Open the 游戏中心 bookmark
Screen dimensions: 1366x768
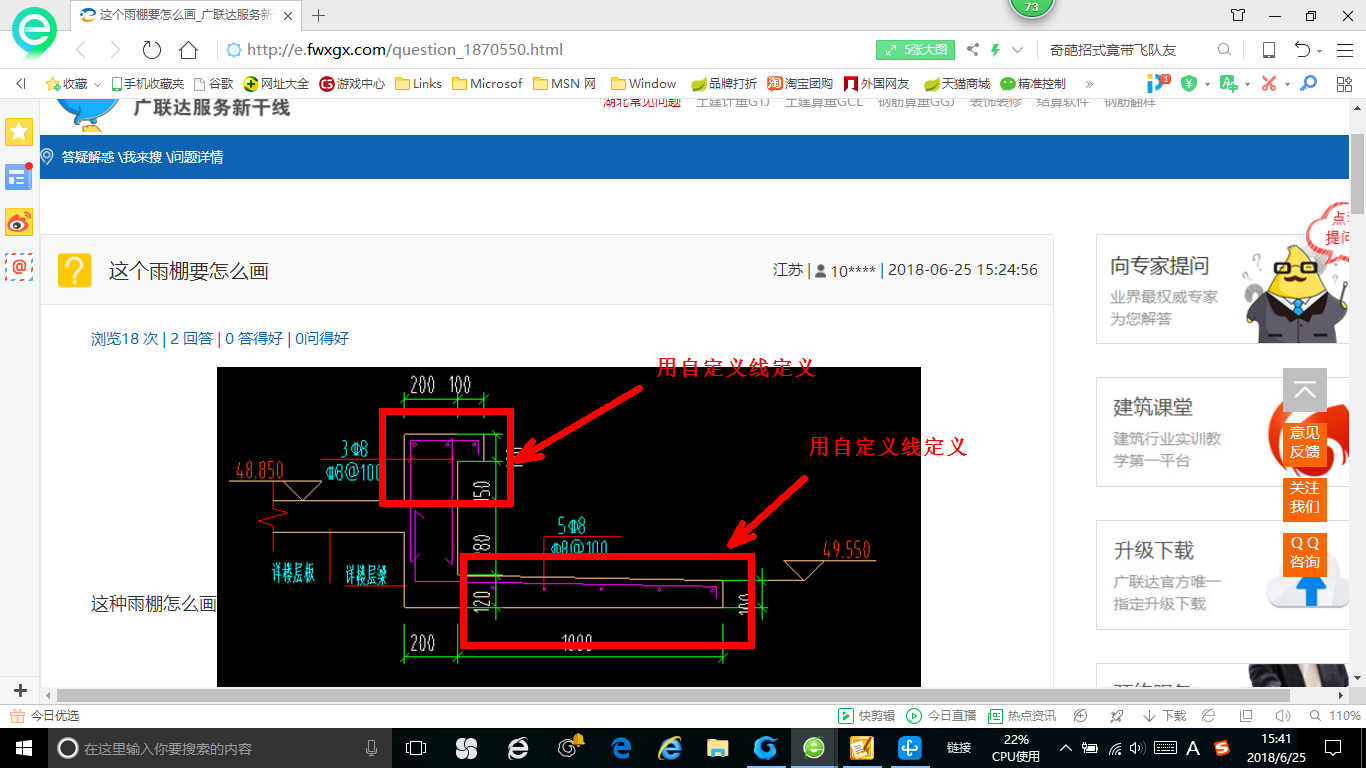(x=352, y=84)
